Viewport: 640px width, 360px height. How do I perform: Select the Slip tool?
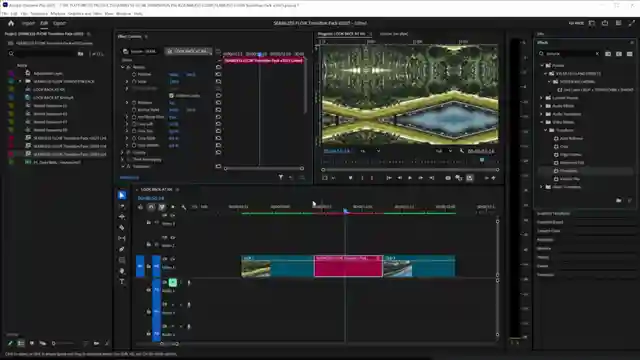122,238
